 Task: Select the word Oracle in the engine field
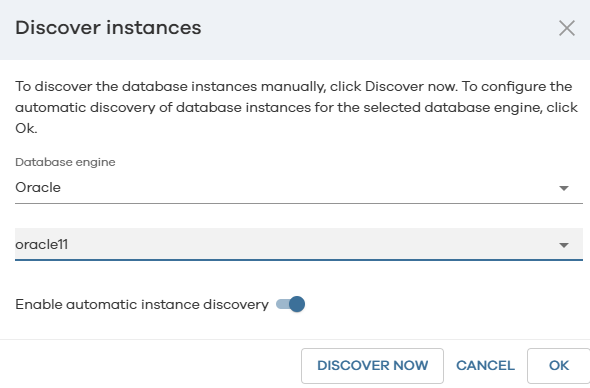[38, 187]
